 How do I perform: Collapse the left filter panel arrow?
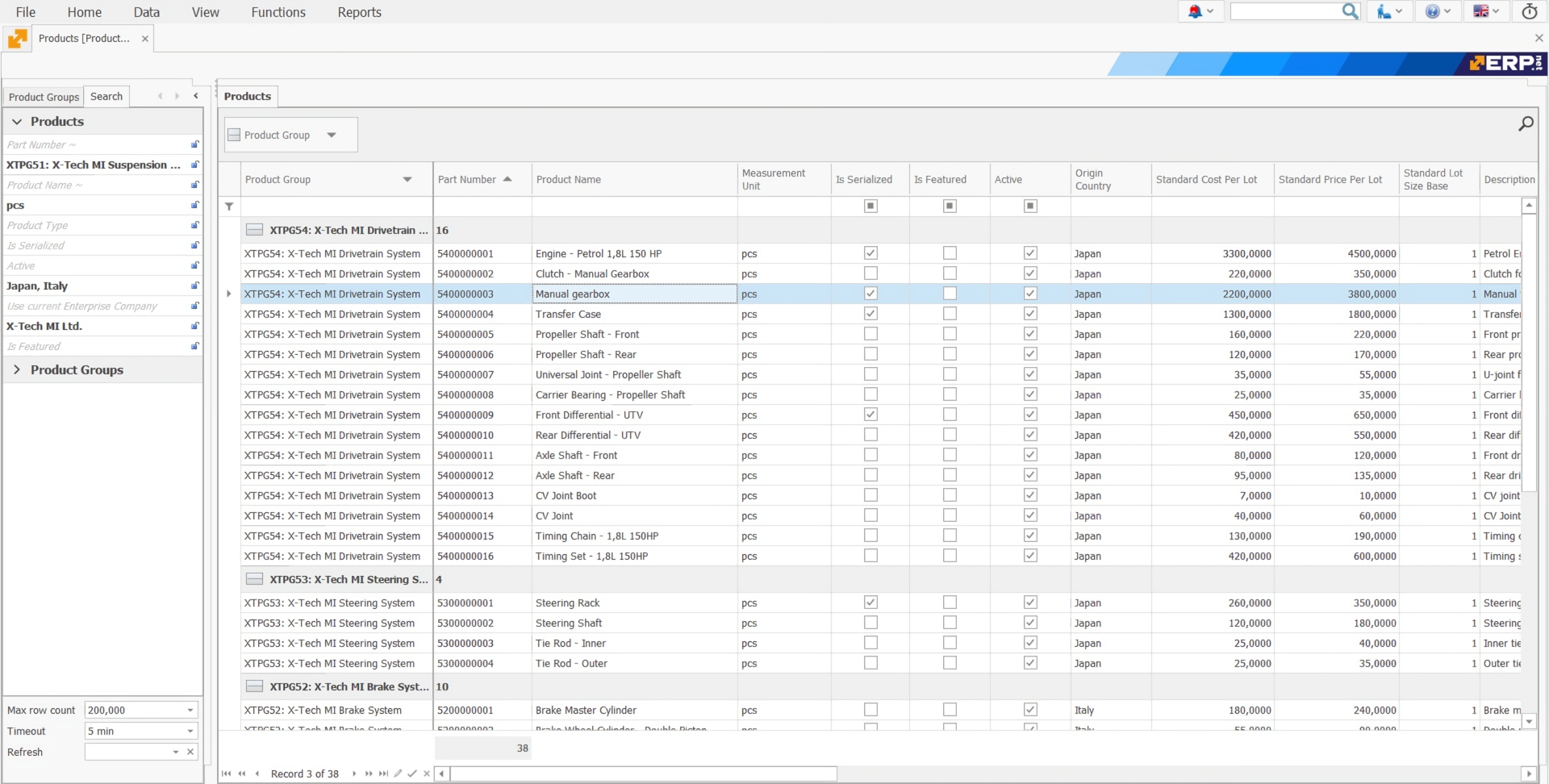(195, 96)
